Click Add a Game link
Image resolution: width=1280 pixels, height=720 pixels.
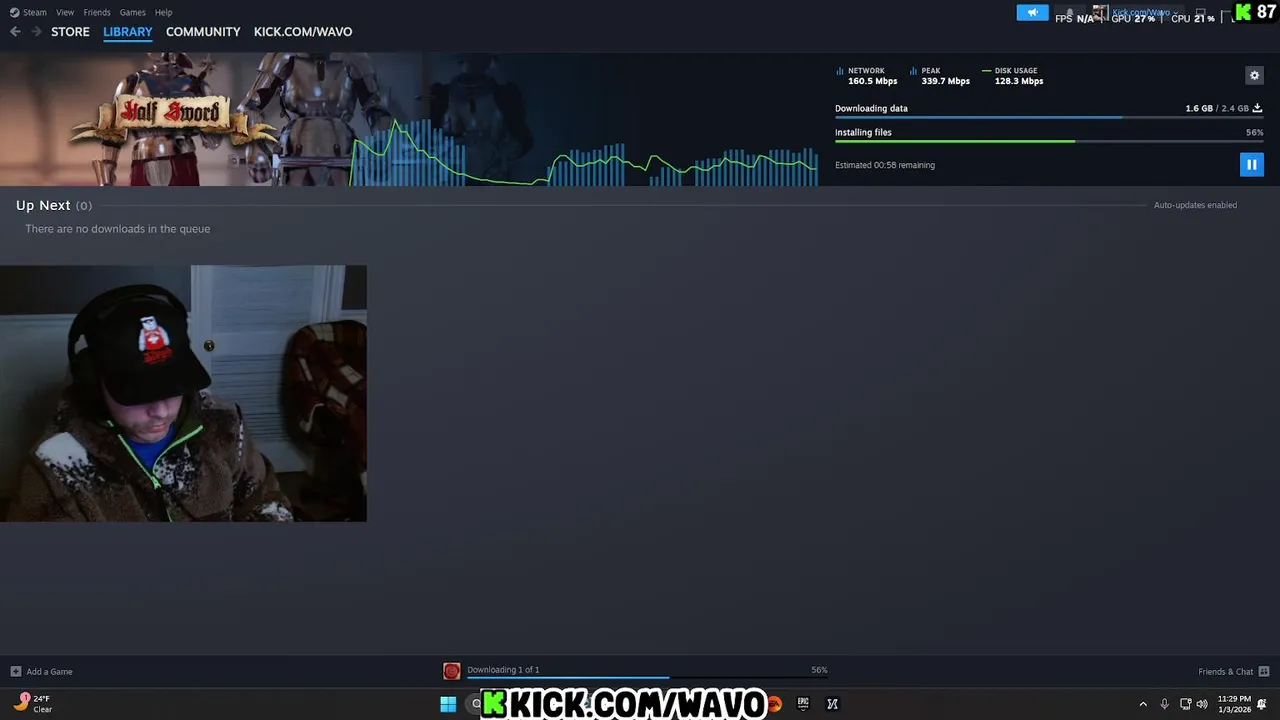pyautogui.click(x=49, y=671)
